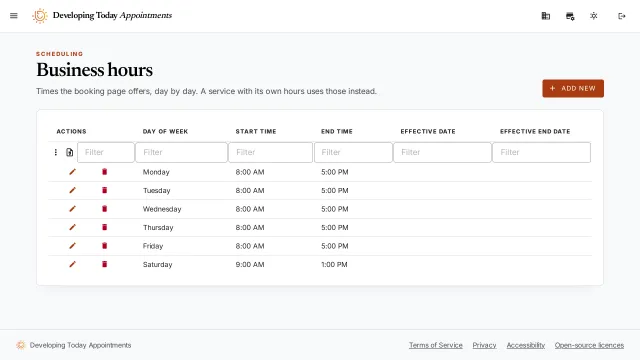Edit the Wednesday business hours row
Viewport: 640px width, 360px height.
click(x=72, y=209)
